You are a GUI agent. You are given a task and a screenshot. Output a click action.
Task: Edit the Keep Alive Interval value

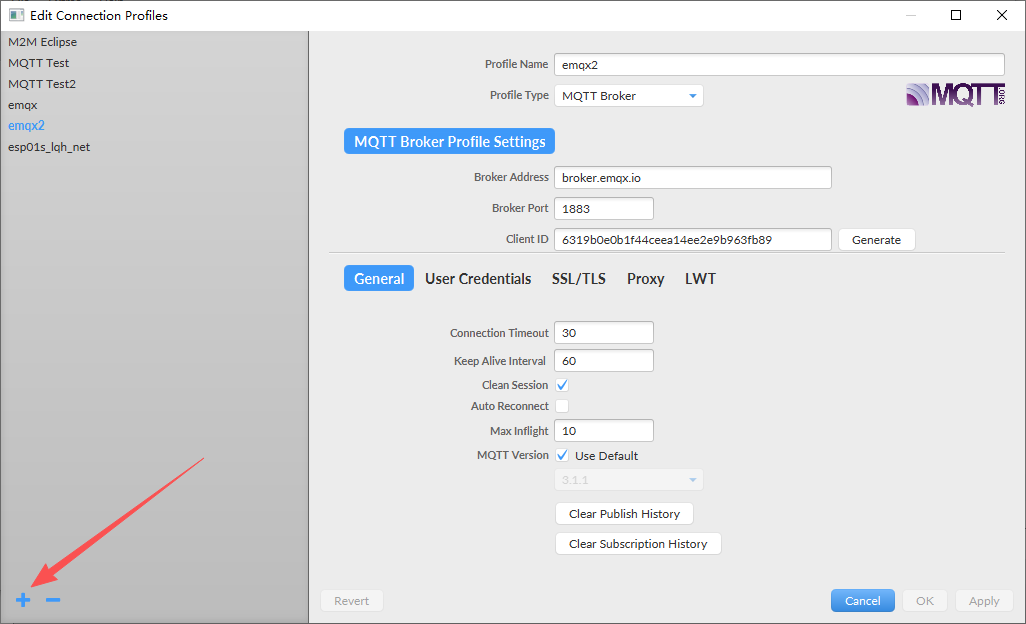point(604,361)
